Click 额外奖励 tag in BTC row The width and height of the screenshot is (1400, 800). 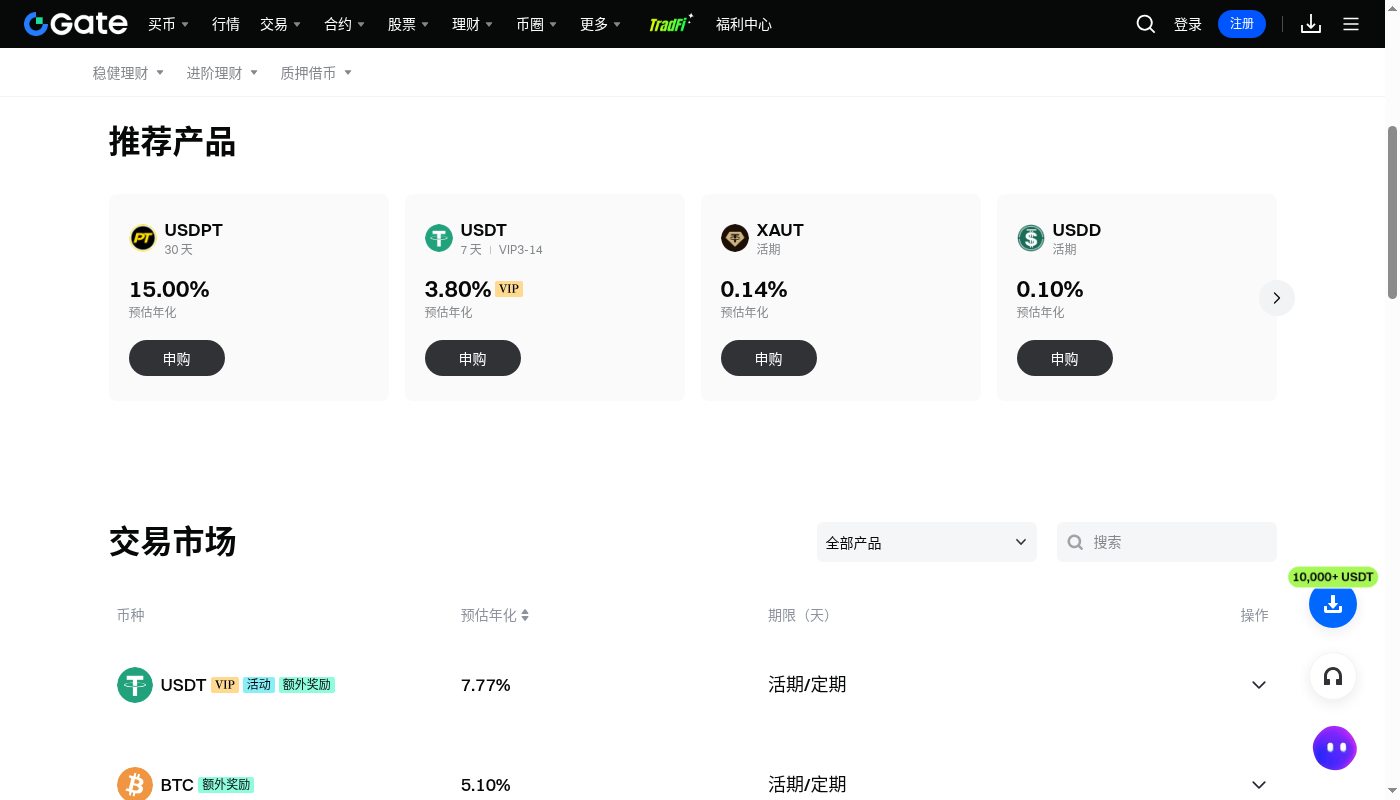pos(226,785)
